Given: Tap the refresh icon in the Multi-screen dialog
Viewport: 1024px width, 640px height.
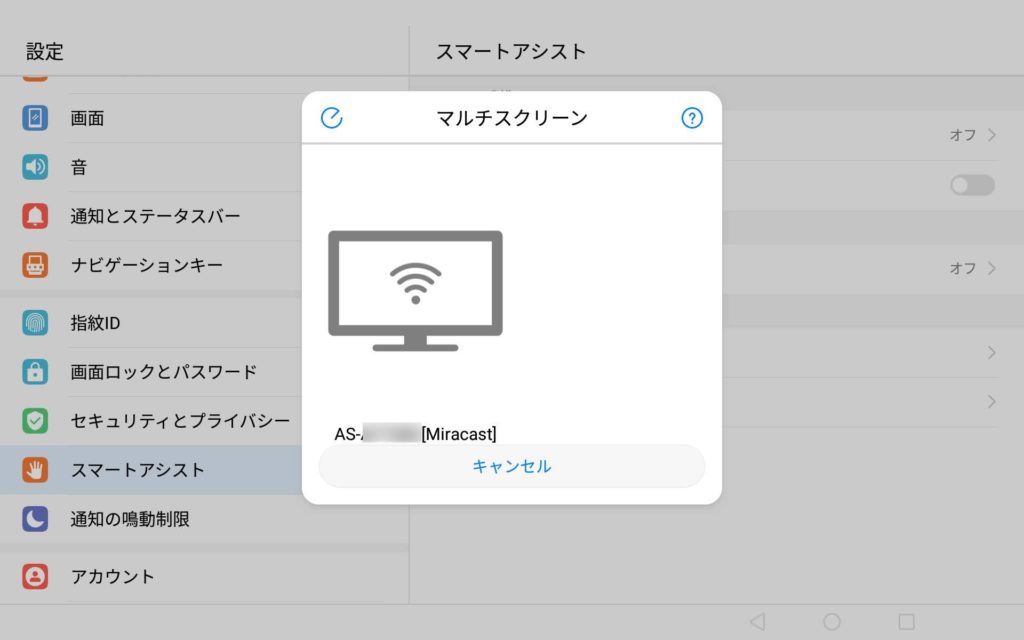Looking at the screenshot, I should pyautogui.click(x=332, y=118).
